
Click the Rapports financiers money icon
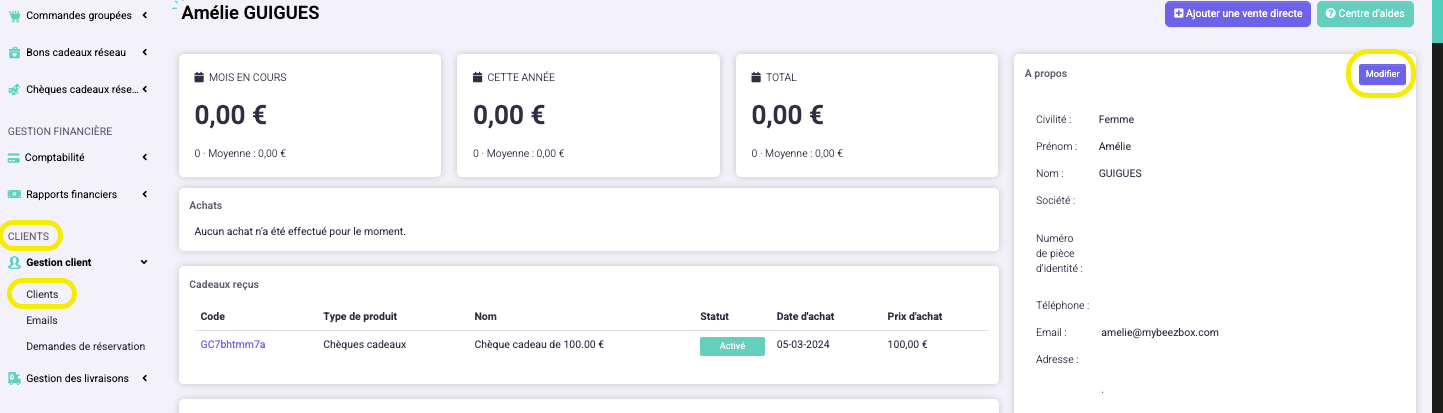click(15, 194)
